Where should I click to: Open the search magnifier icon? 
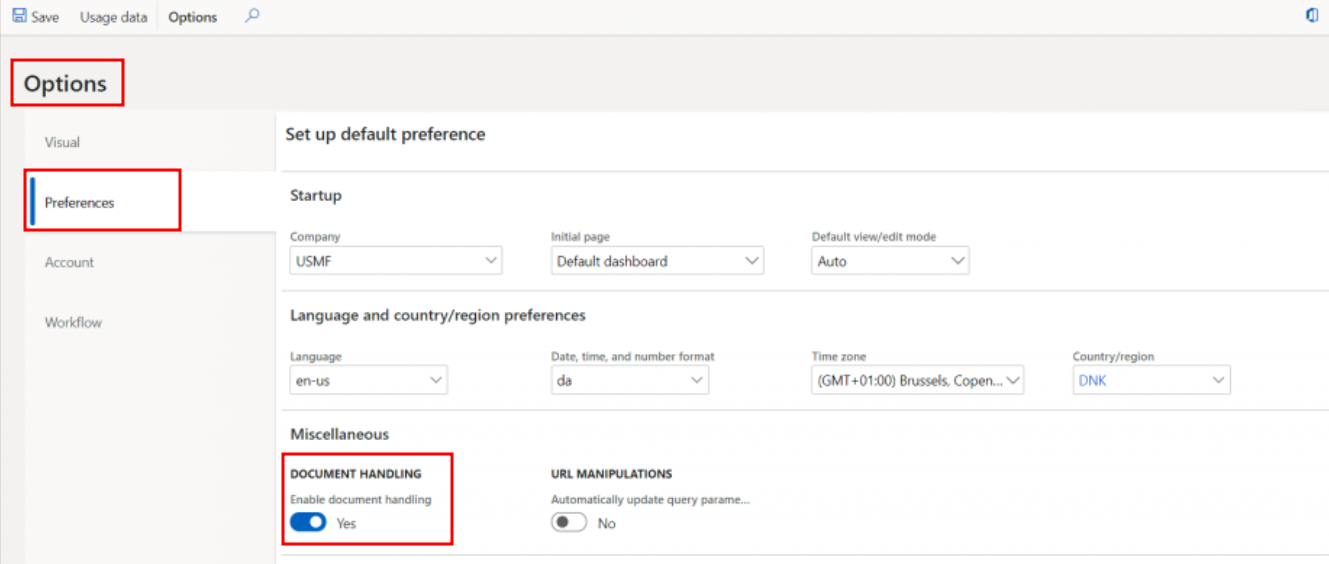252,16
